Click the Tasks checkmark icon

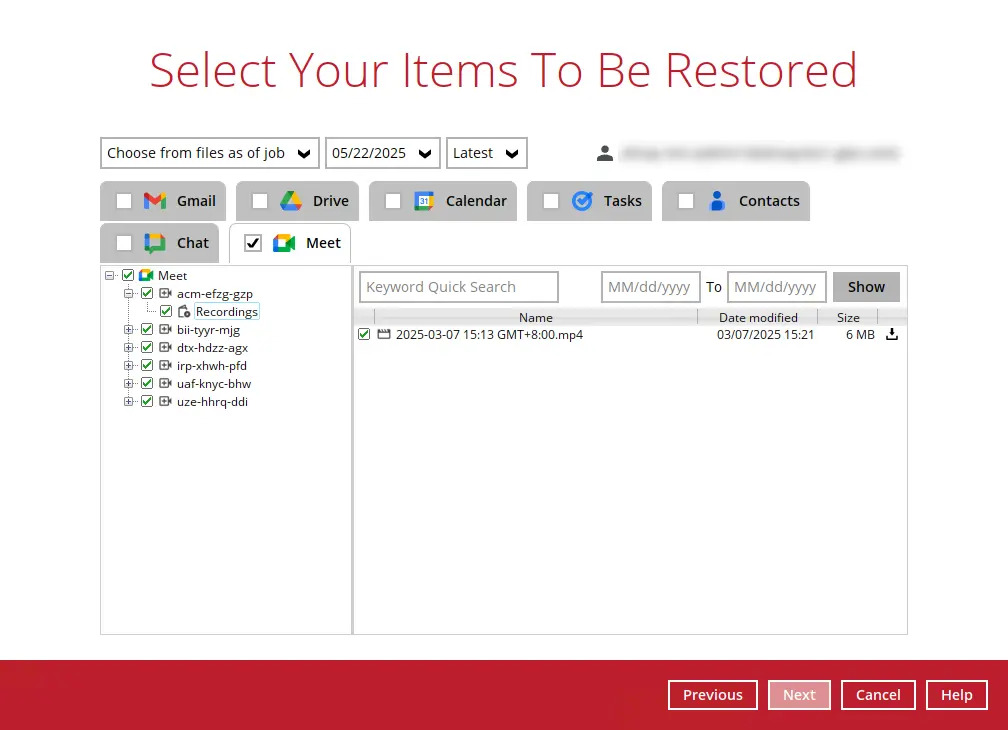[582, 201]
